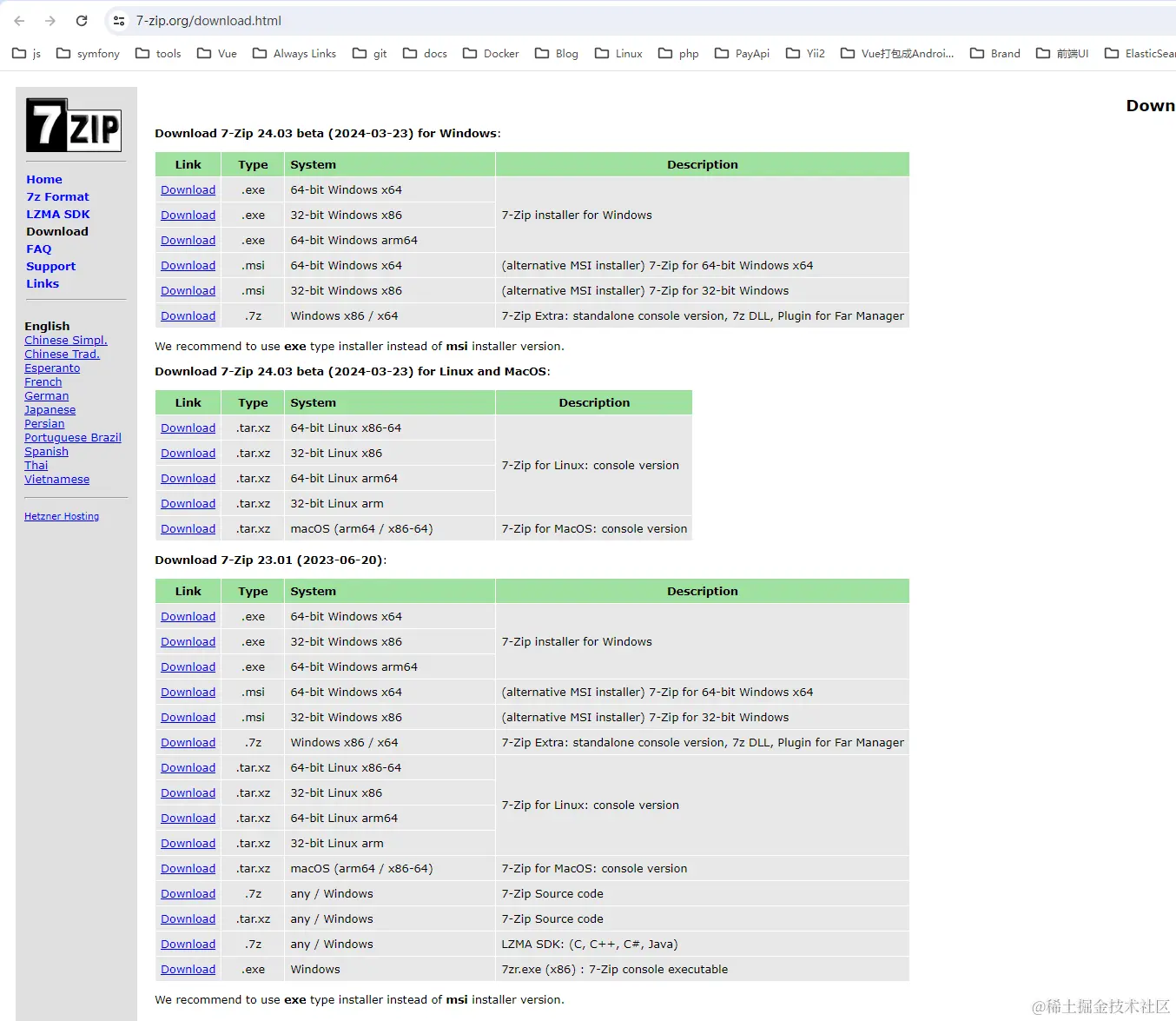Download 24.03 beta 7-Zip Extra .7z
This screenshot has width=1176, height=1021.
pos(188,315)
